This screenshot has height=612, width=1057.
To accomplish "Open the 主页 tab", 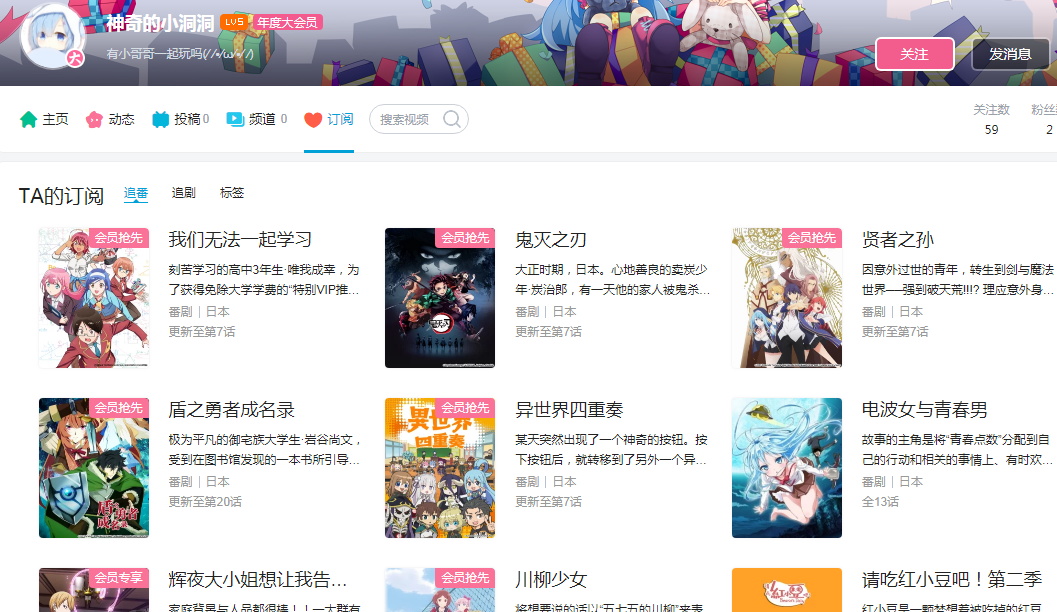I will pos(44,119).
